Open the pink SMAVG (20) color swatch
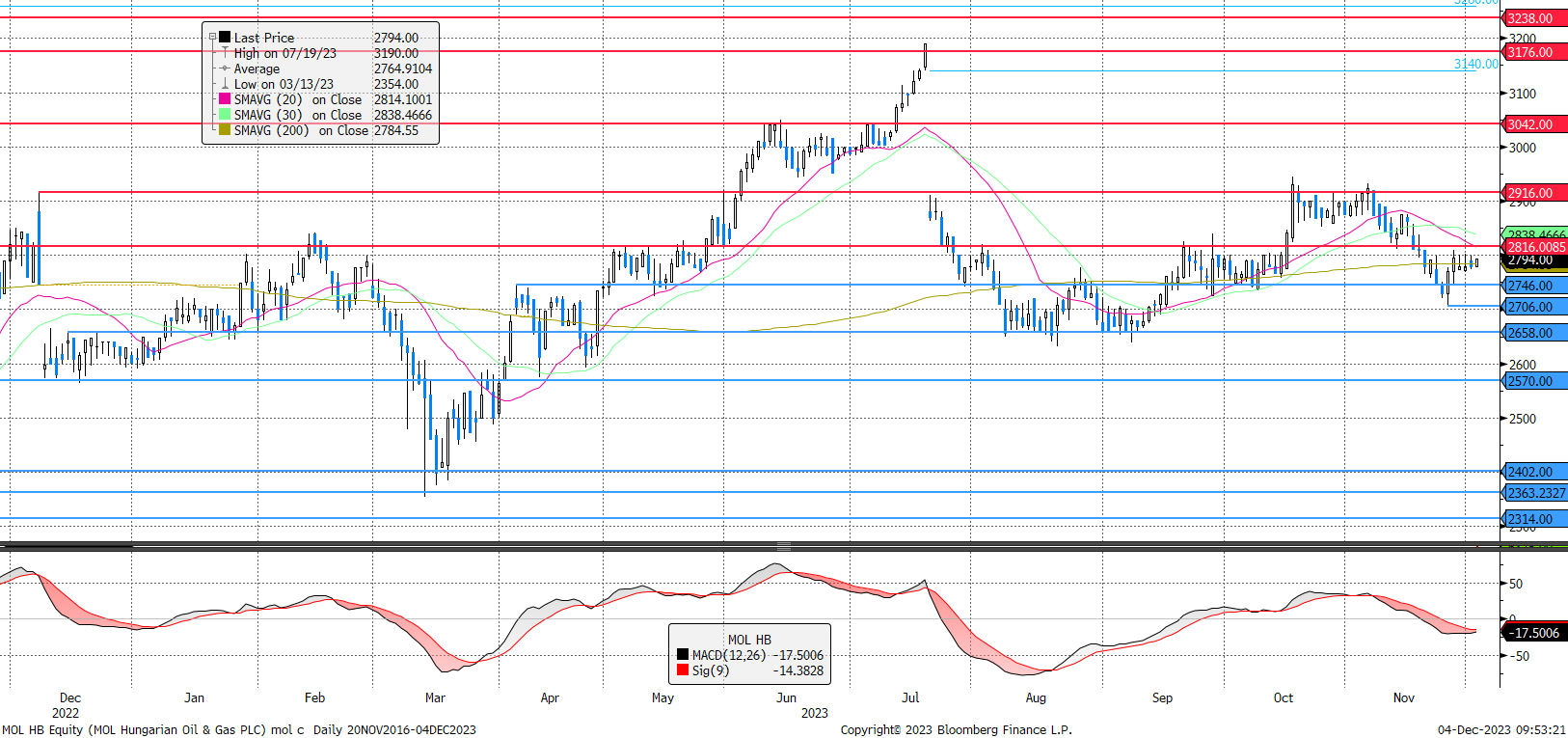1568x738 pixels. [x=225, y=99]
